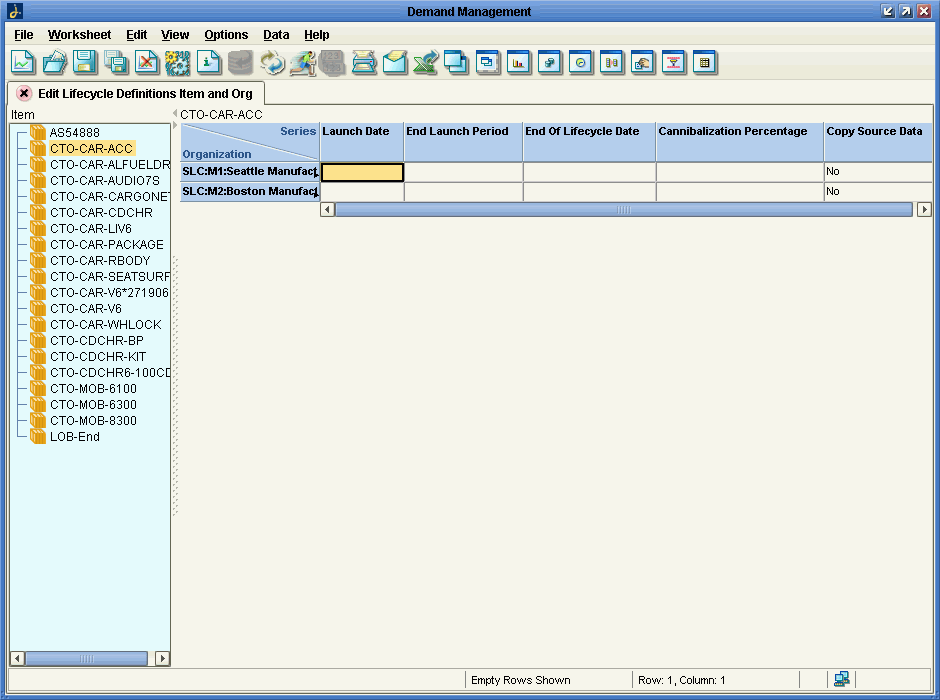Image resolution: width=940 pixels, height=700 pixels.
Task: Click Copy Source Data cell for Seattle row
Action: coord(878,172)
